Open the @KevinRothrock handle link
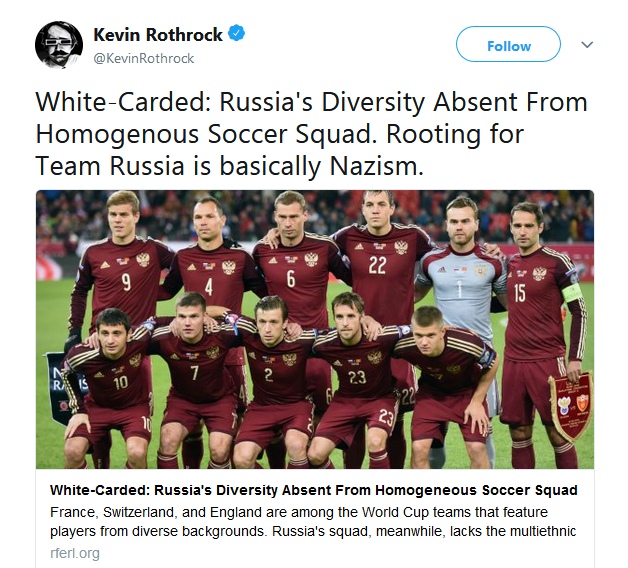 pyautogui.click(x=144, y=58)
